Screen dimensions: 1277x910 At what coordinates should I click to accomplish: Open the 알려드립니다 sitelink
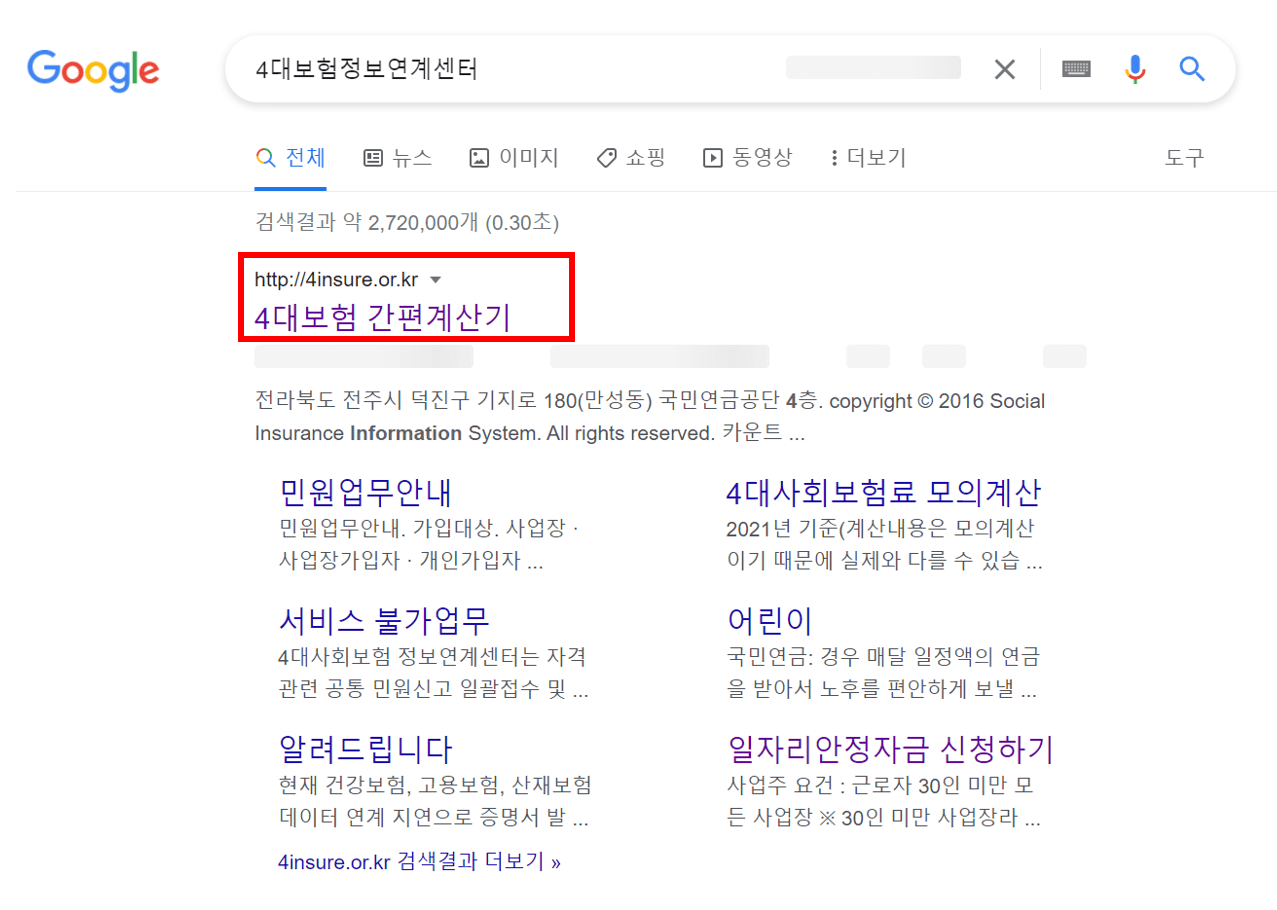(x=366, y=749)
